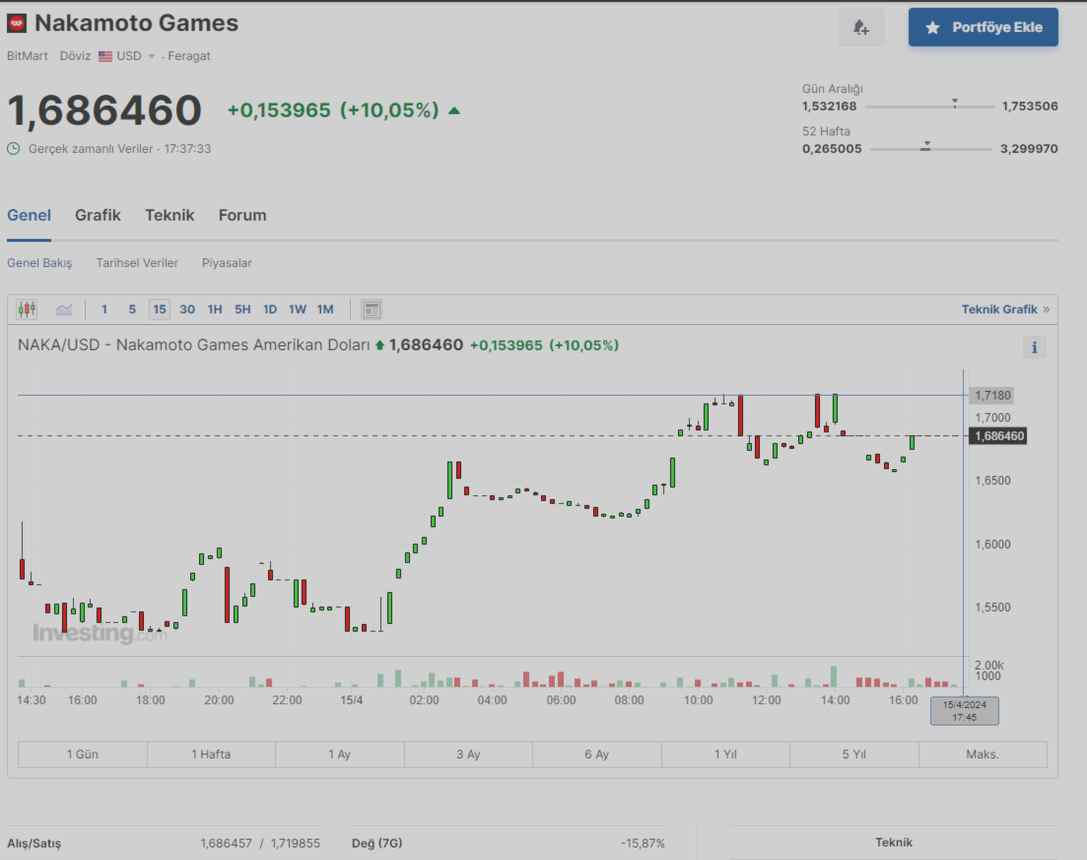
Task: Click the Feragat disclaimer link
Action: 189,56
